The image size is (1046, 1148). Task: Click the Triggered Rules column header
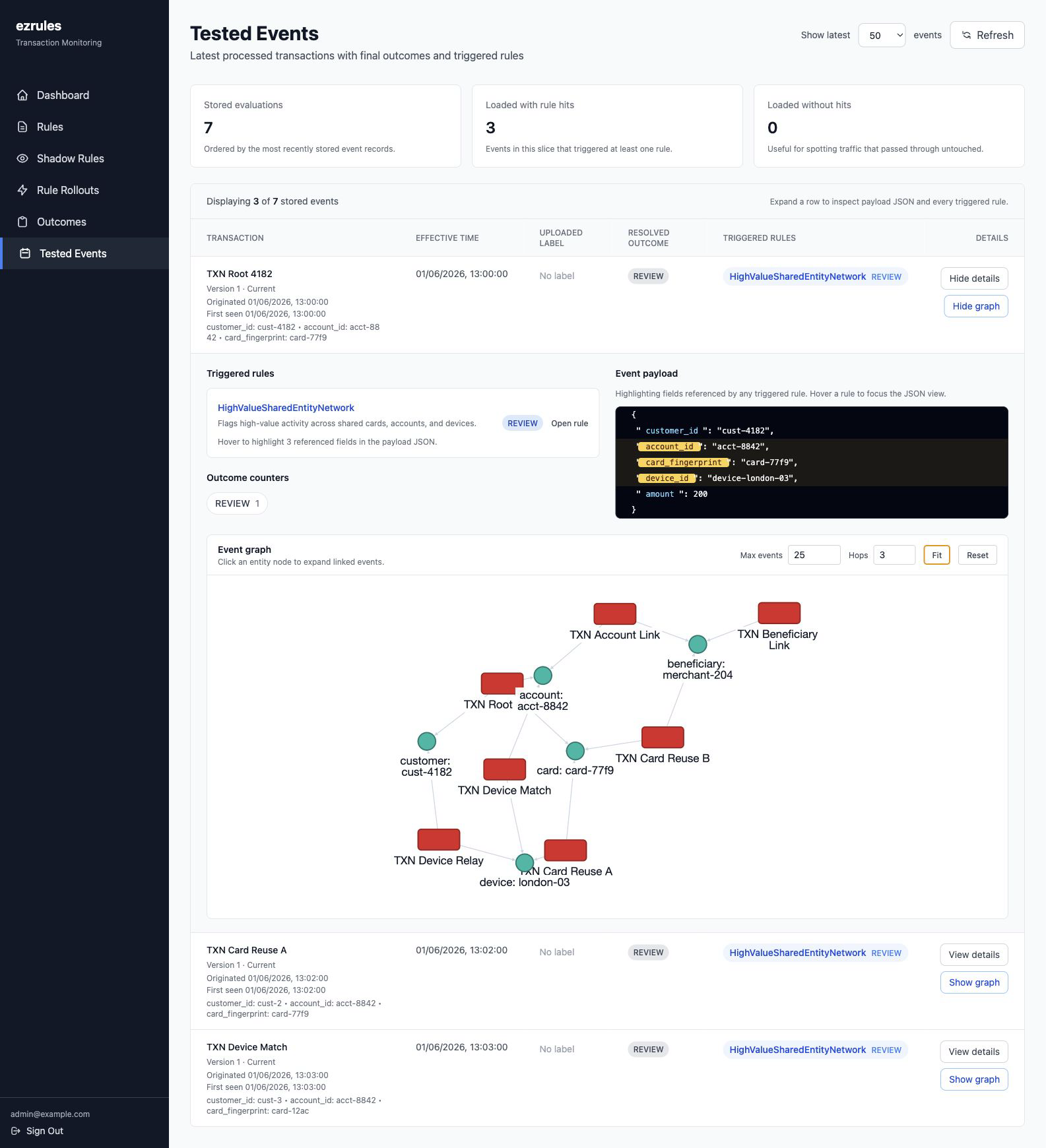pos(759,238)
